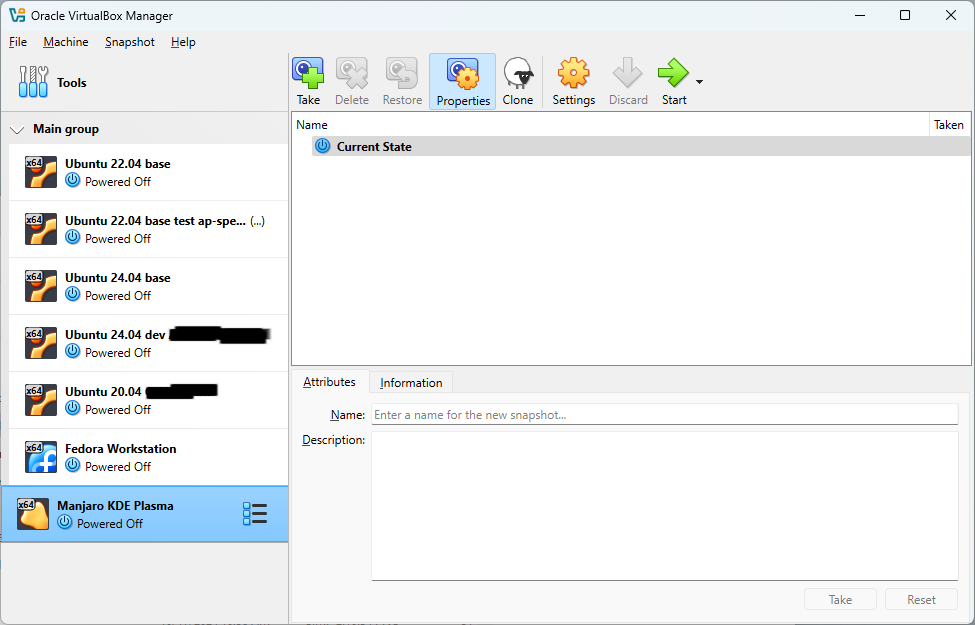Open the Snapshot menu
Viewport: 975px width, 625px height.
point(130,42)
